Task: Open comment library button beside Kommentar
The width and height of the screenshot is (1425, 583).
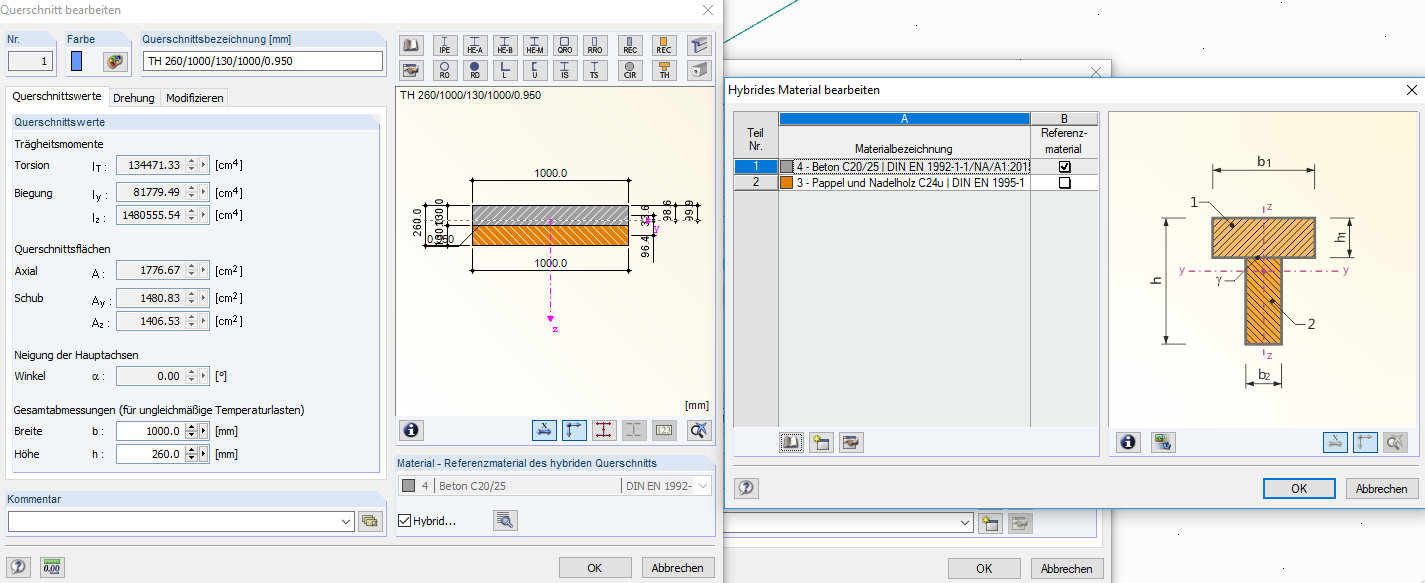Action: 370,521
